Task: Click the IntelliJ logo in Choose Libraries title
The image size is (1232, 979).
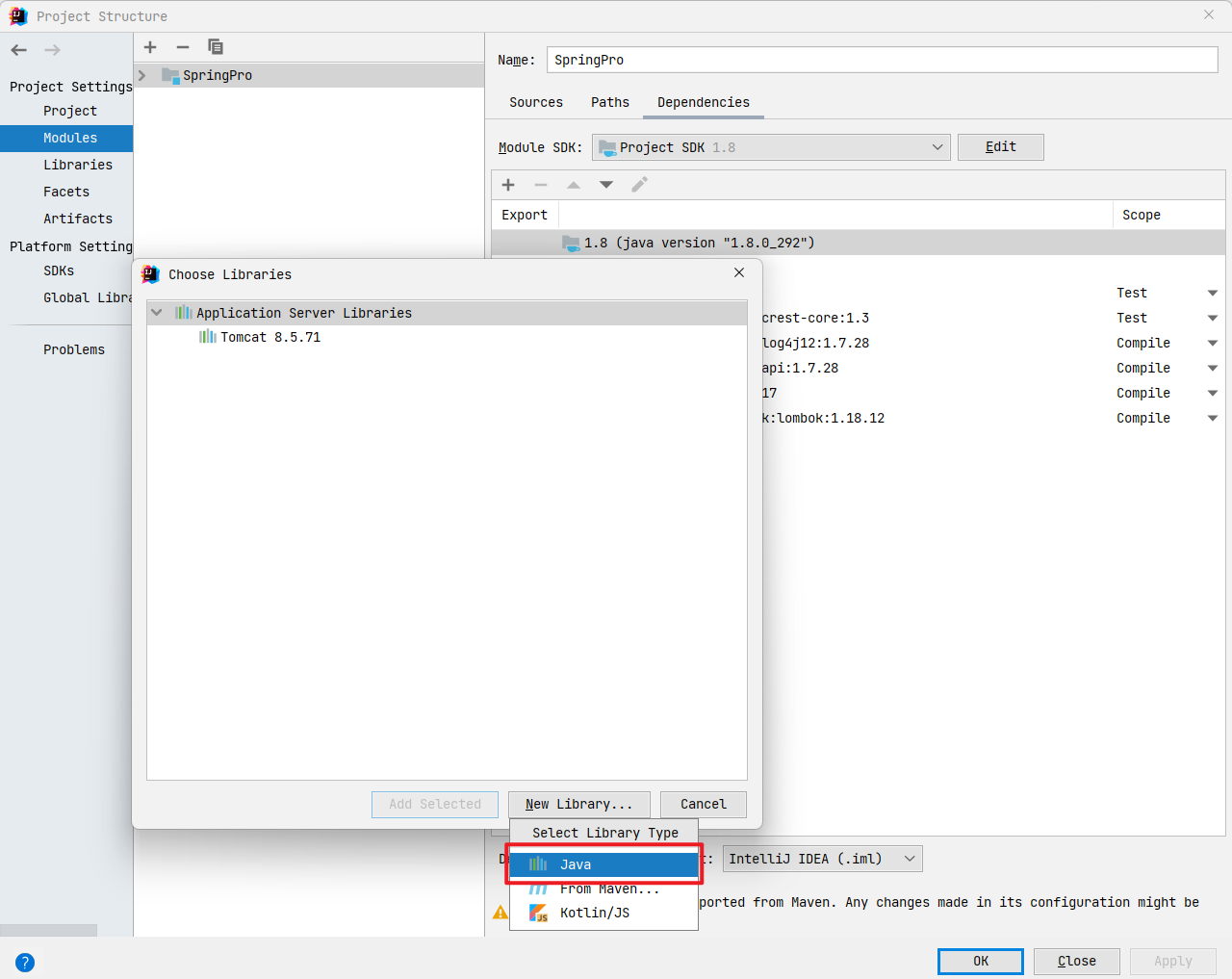Action: pos(150,274)
